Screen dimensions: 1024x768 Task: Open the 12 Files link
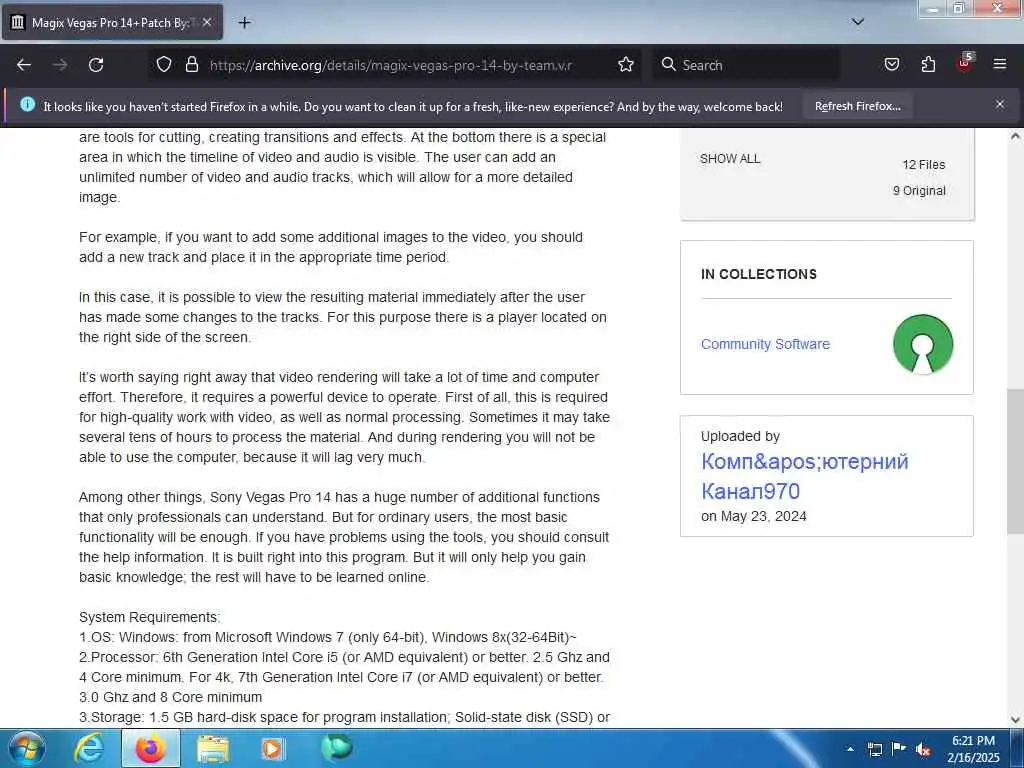tap(923, 165)
